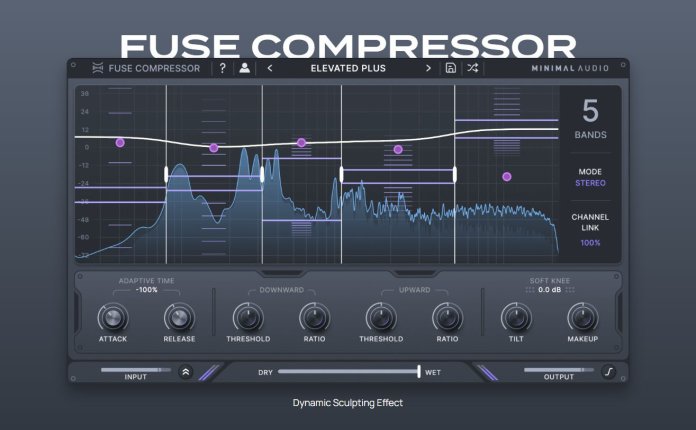This screenshot has width=696, height=430.
Task: Click the Makeup knob
Action: (x=581, y=318)
